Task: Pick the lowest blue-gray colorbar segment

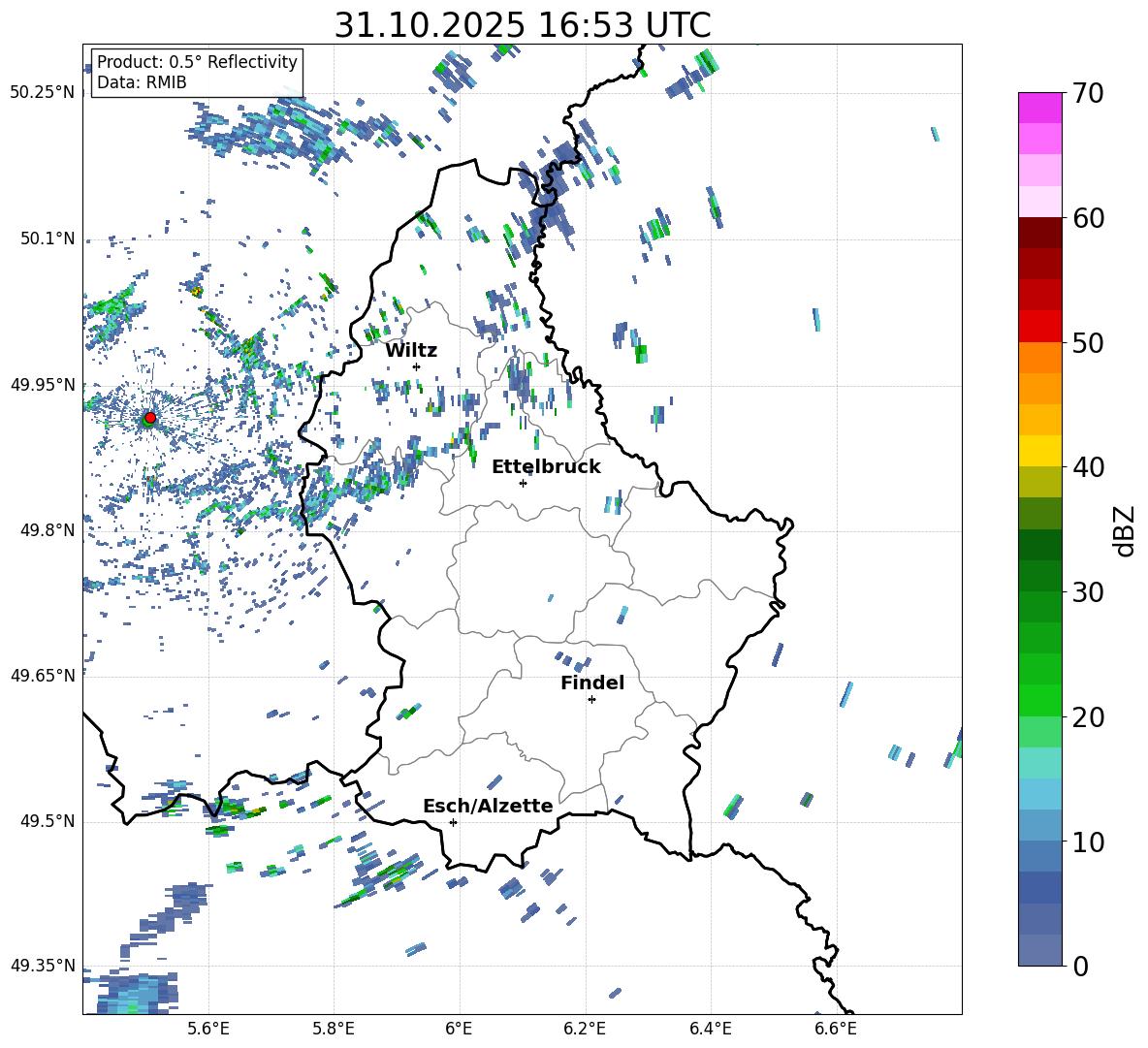Action: point(1040,950)
